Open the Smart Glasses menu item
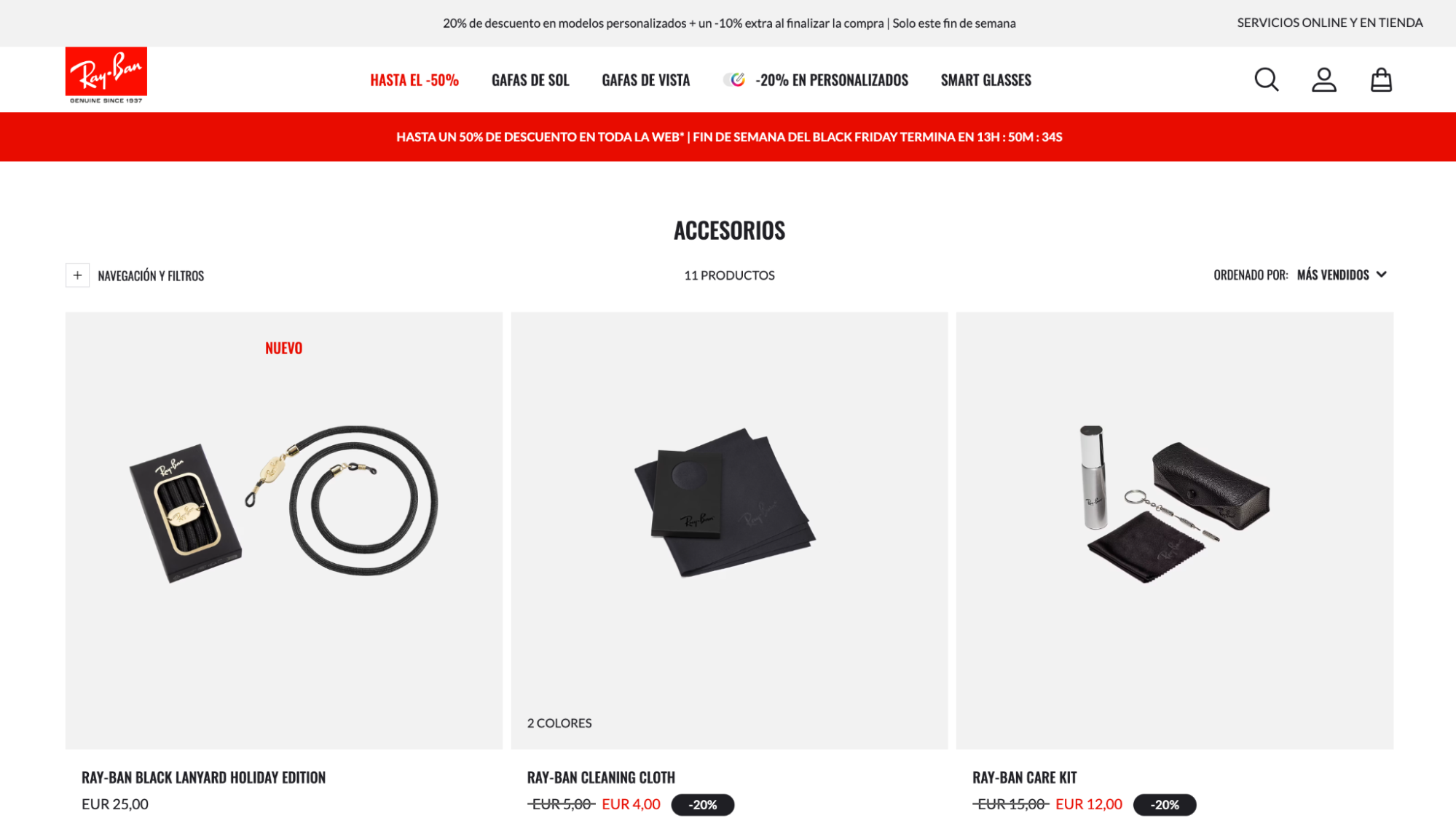Viewport: 1456px width, 829px height. pos(986,80)
